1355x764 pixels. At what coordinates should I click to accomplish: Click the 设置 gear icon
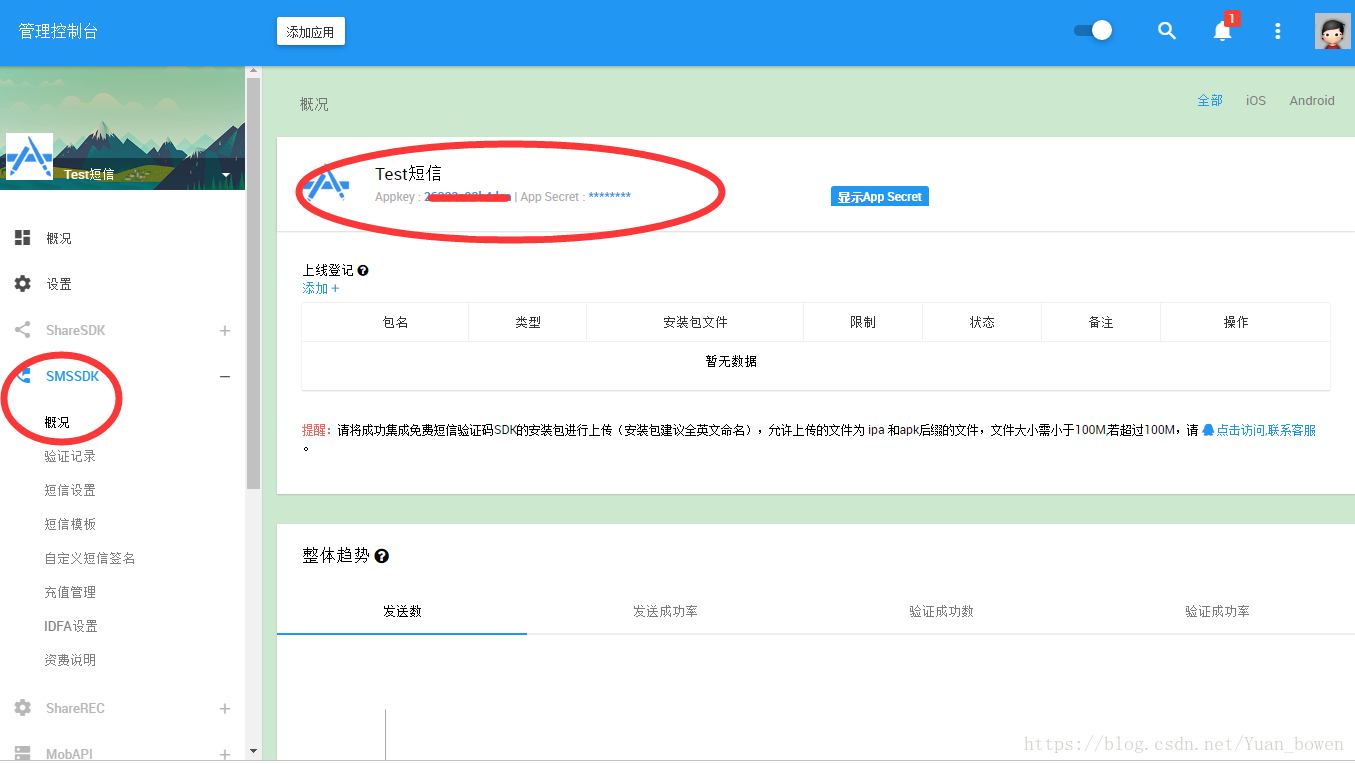tap(22, 284)
